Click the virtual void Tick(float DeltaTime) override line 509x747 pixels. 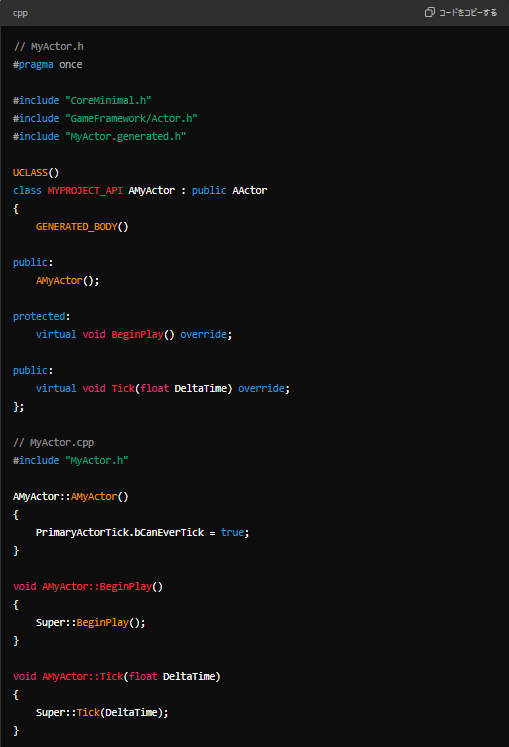pos(163,388)
